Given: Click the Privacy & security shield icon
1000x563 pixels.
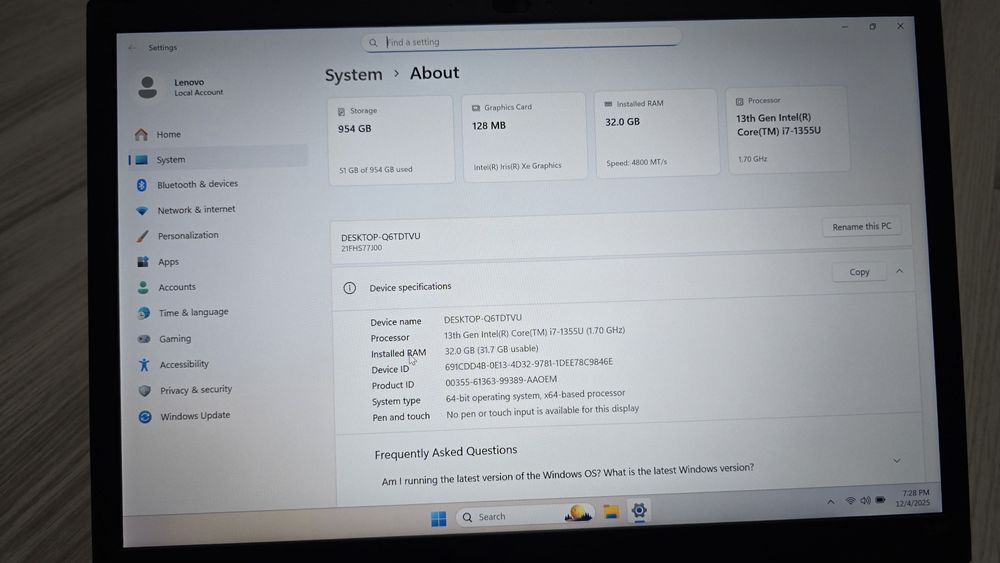Looking at the screenshot, I should point(145,390).
